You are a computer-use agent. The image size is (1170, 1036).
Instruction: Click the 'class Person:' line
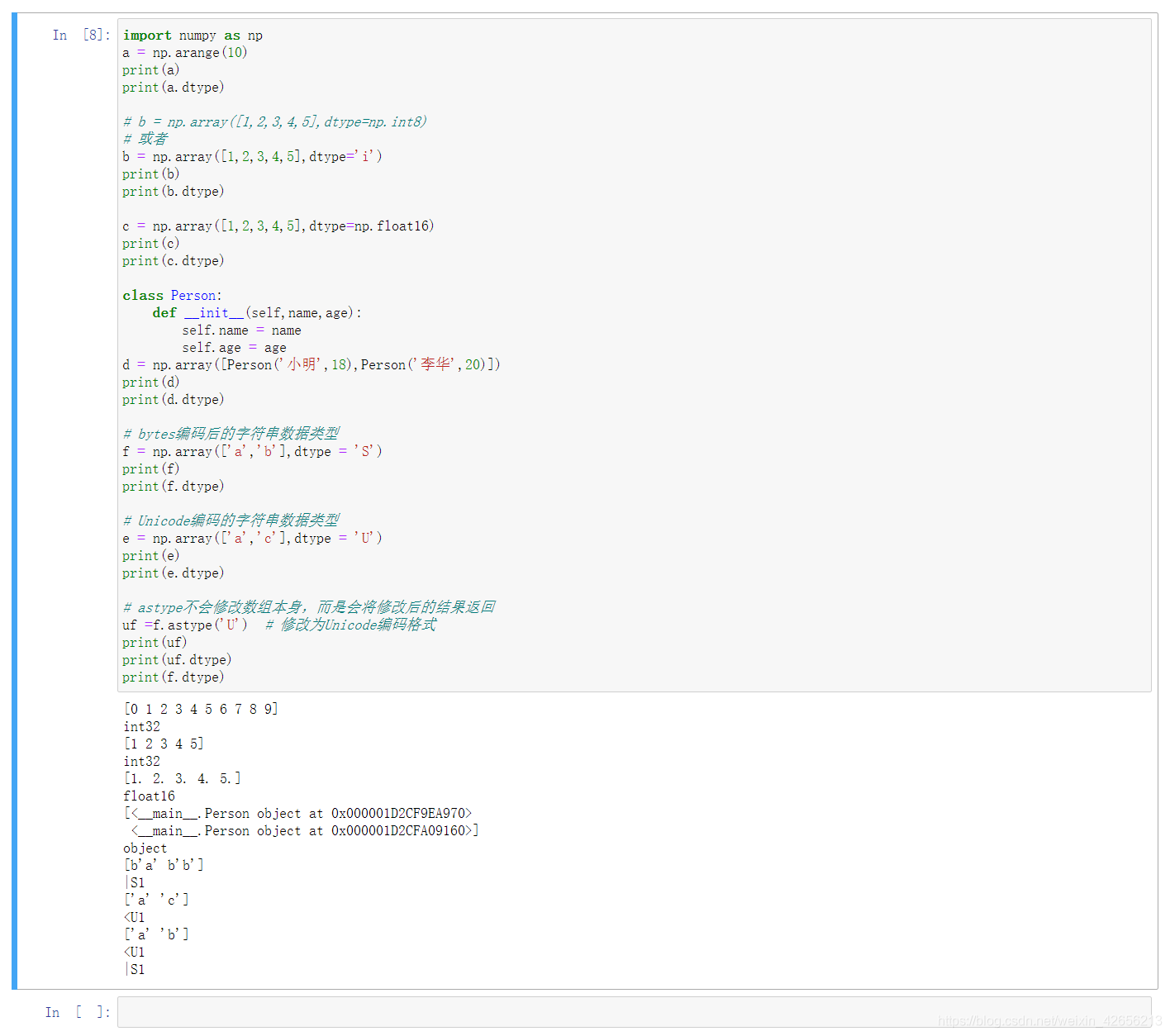(x=172, y=296)
